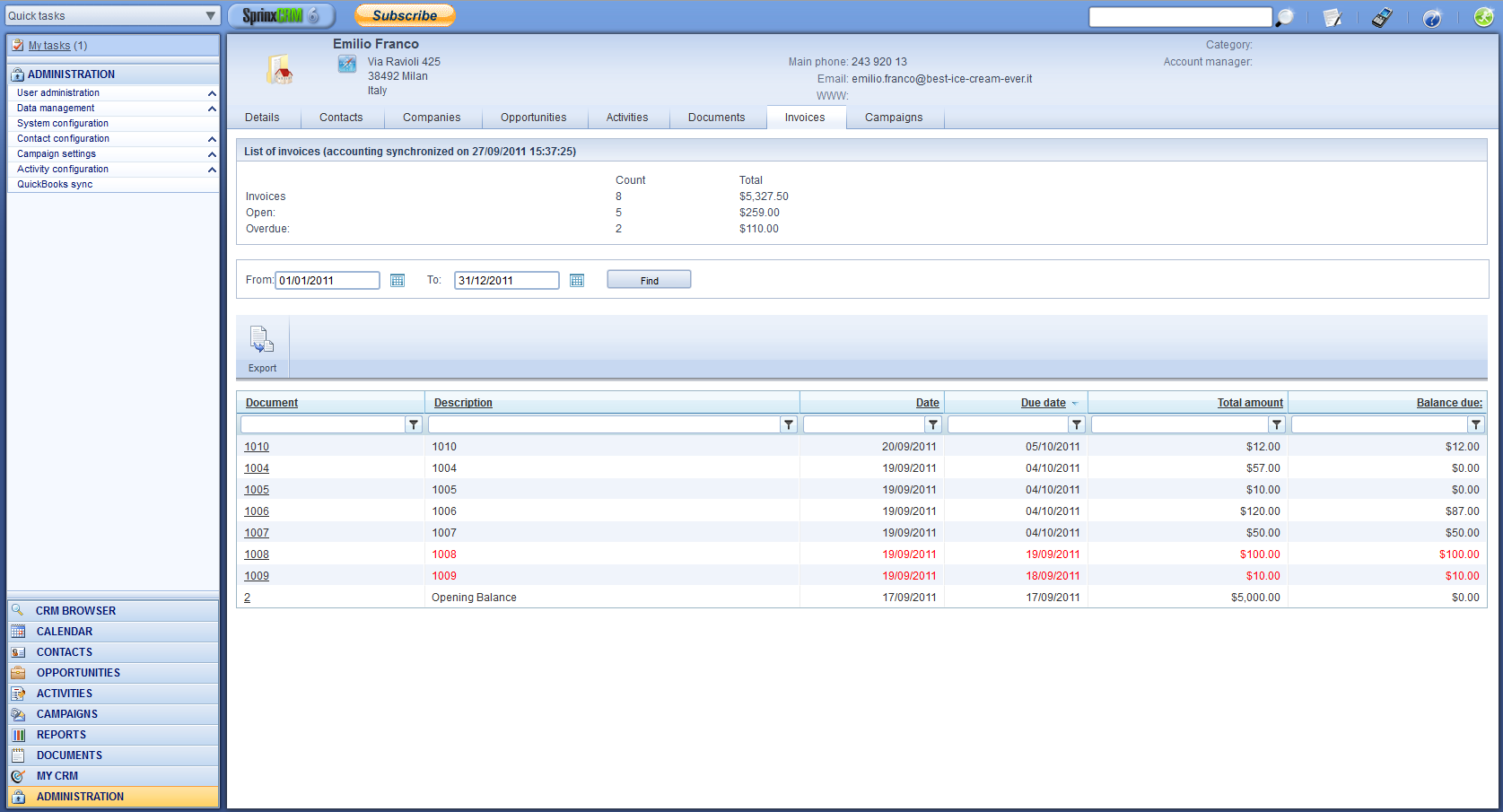Click the compass map icon beside address

click(x=347, y=64)
